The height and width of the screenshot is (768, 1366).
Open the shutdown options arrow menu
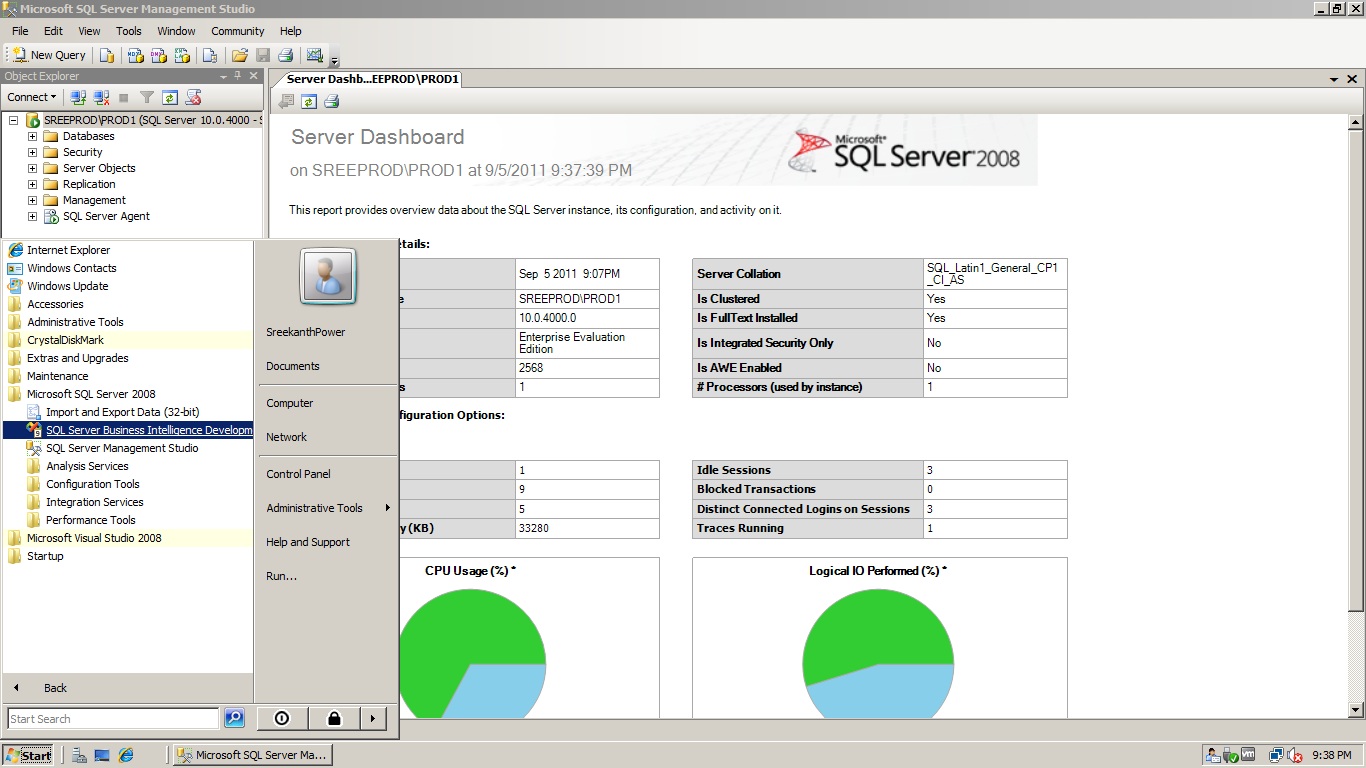point(372,718)
